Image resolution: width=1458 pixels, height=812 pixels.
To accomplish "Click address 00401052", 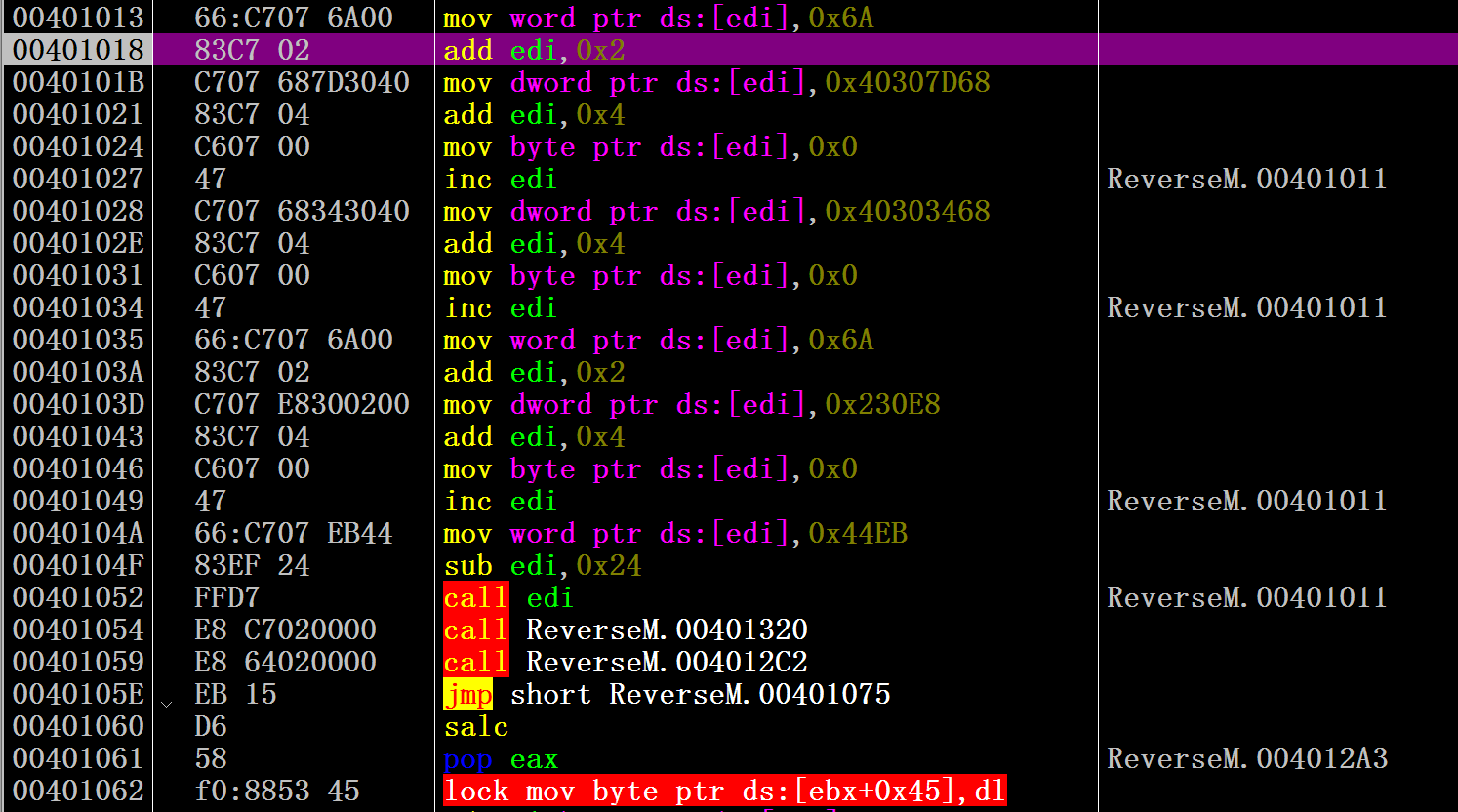I will pos(78,597).
